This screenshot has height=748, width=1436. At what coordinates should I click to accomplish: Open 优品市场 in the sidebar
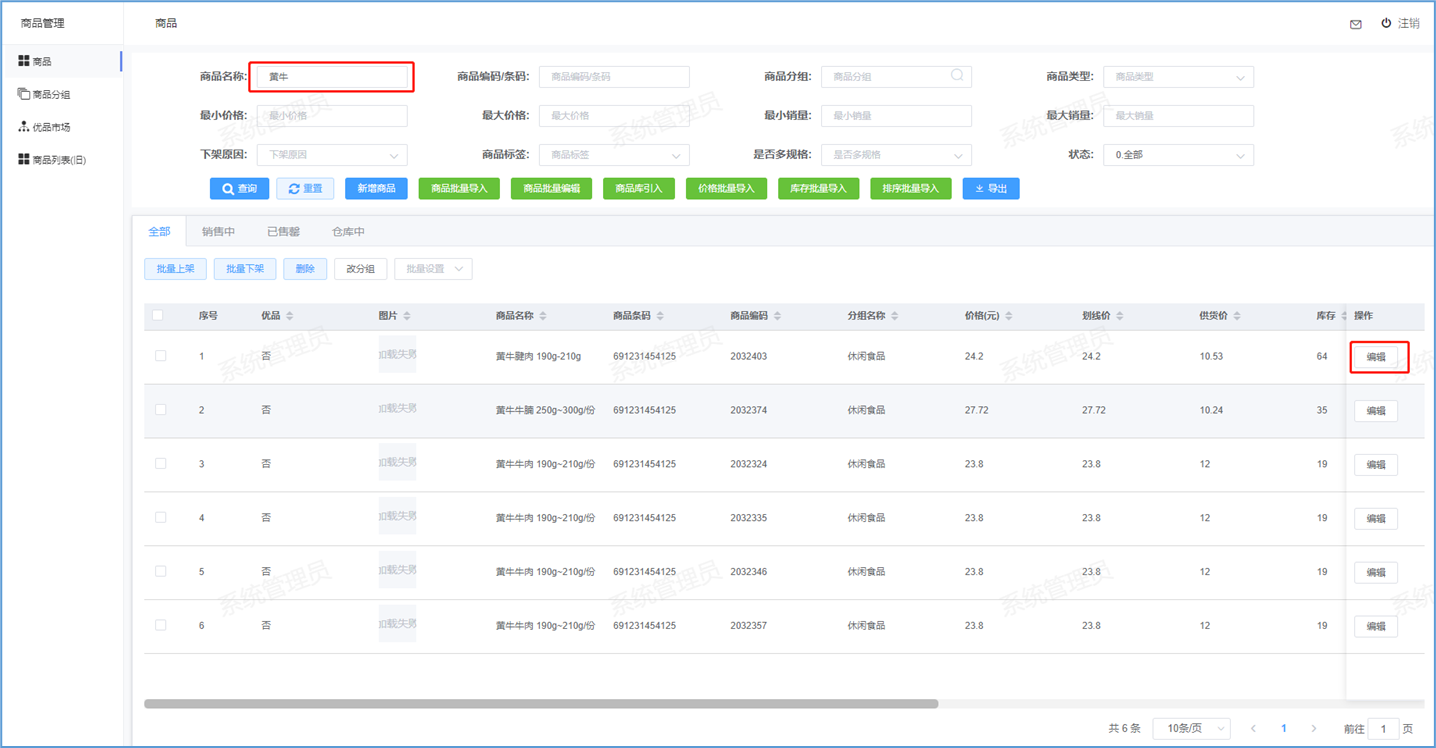tap(50, 127)
